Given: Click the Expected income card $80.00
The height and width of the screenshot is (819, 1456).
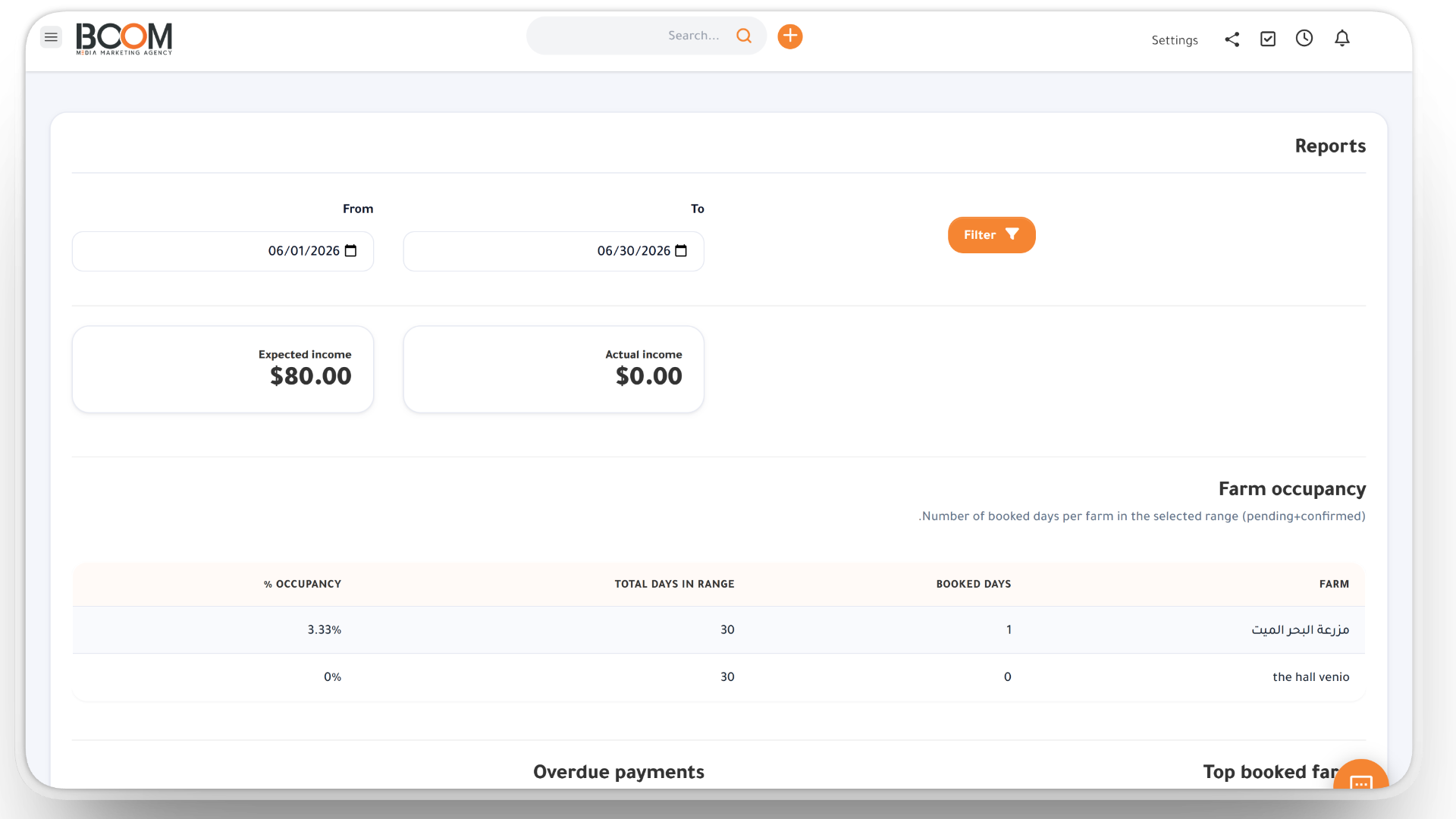Looking at the screenshot, I should click(x=223, y=369).
